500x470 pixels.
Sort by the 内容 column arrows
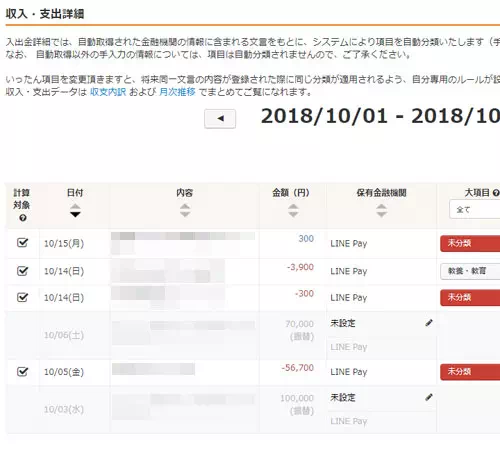pyautogui.click(x=185, y=210)
